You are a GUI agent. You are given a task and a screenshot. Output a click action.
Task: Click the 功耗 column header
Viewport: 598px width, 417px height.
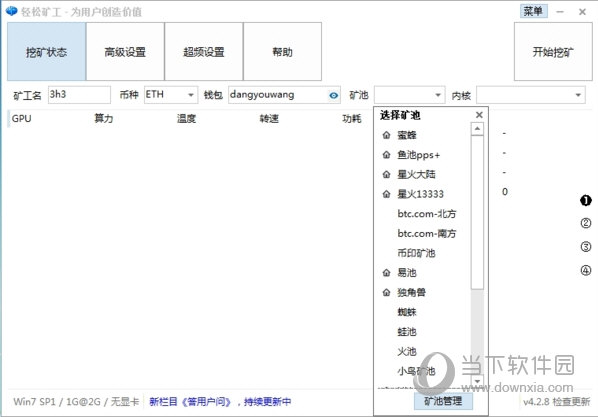tap(352, 119)
